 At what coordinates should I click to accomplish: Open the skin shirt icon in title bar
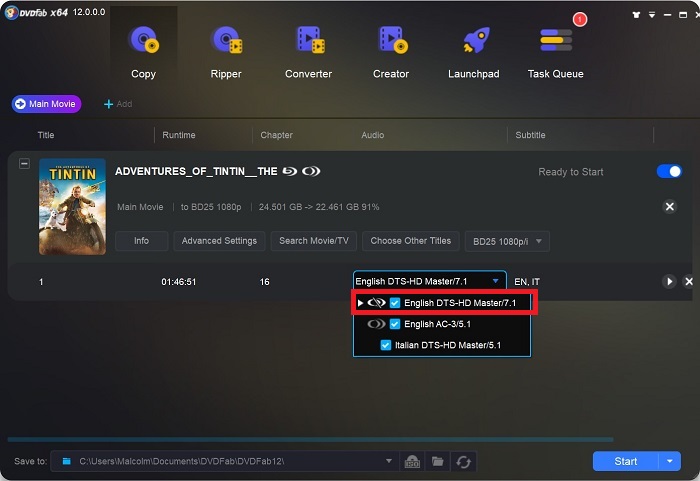[636, 15]
